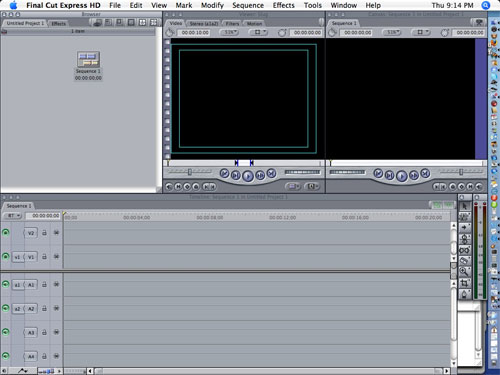Open the Sequence menu in menu bar
Screen dimensions: 500x375
(x=248, y=5)
